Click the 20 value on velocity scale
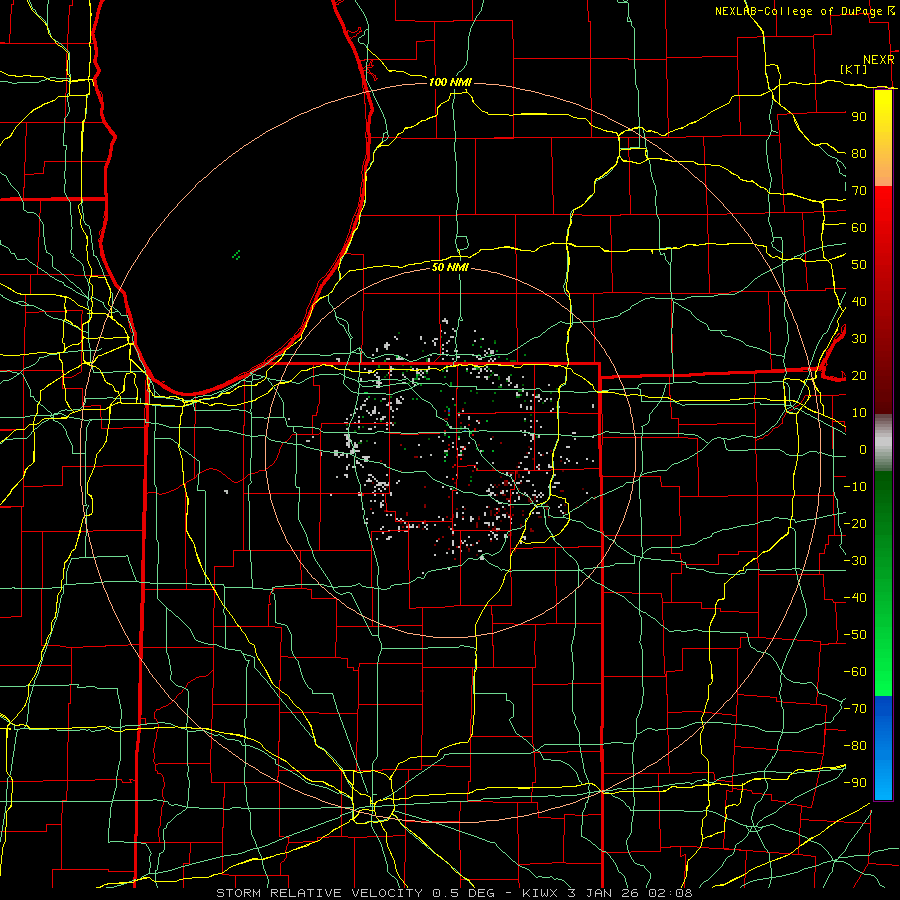The width and height of the screenshot is (900, 900). (859, 375)
